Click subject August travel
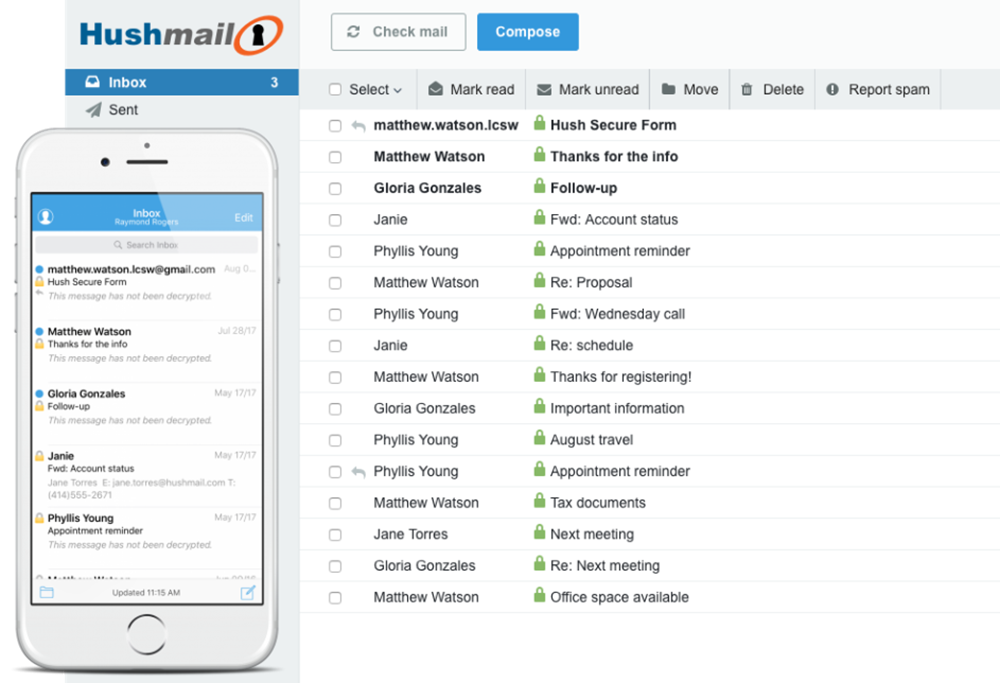 pos(592,440)
